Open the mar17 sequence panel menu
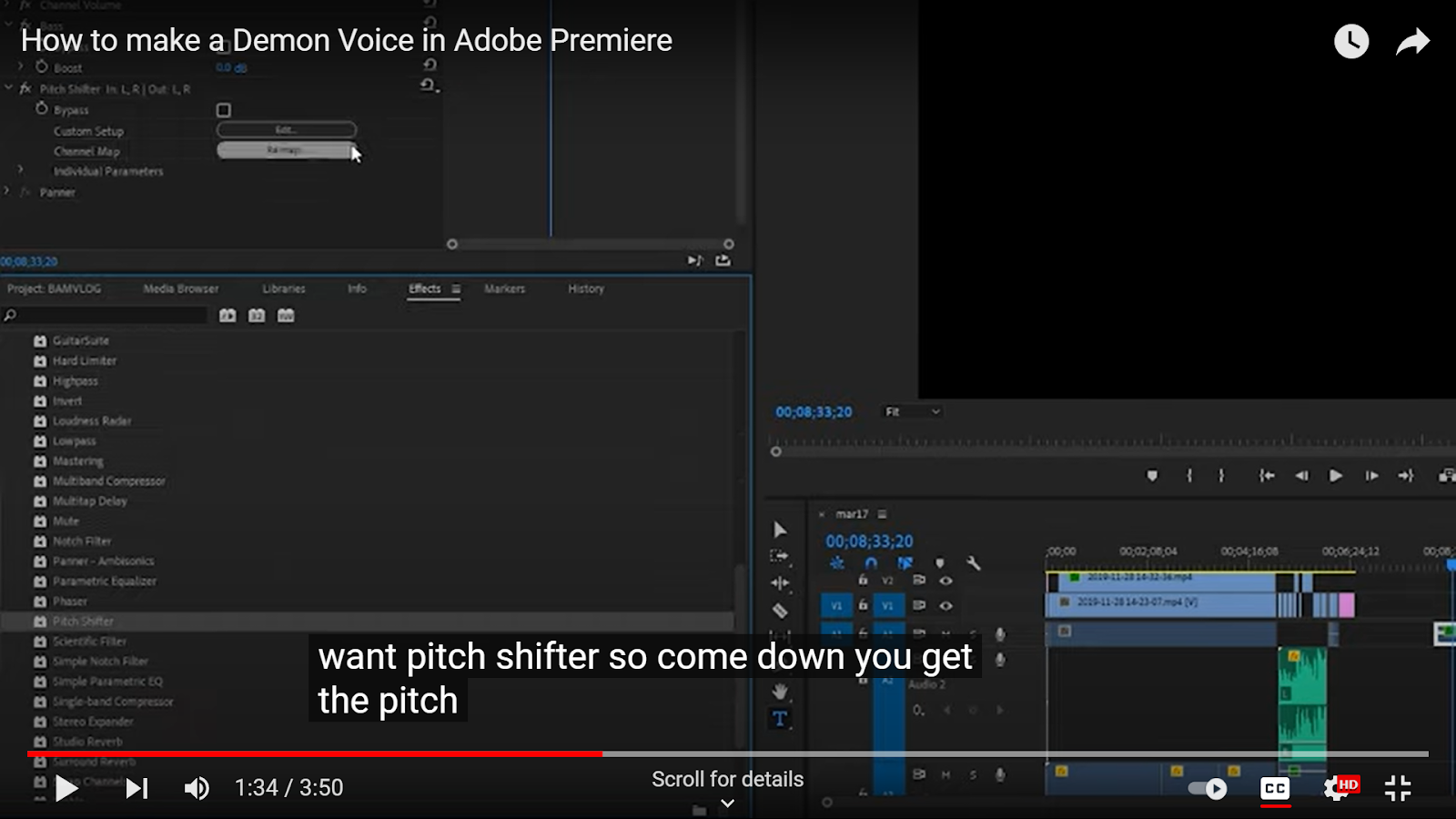1456x819 pixels. pyautogui.click(x=882, y=514)
